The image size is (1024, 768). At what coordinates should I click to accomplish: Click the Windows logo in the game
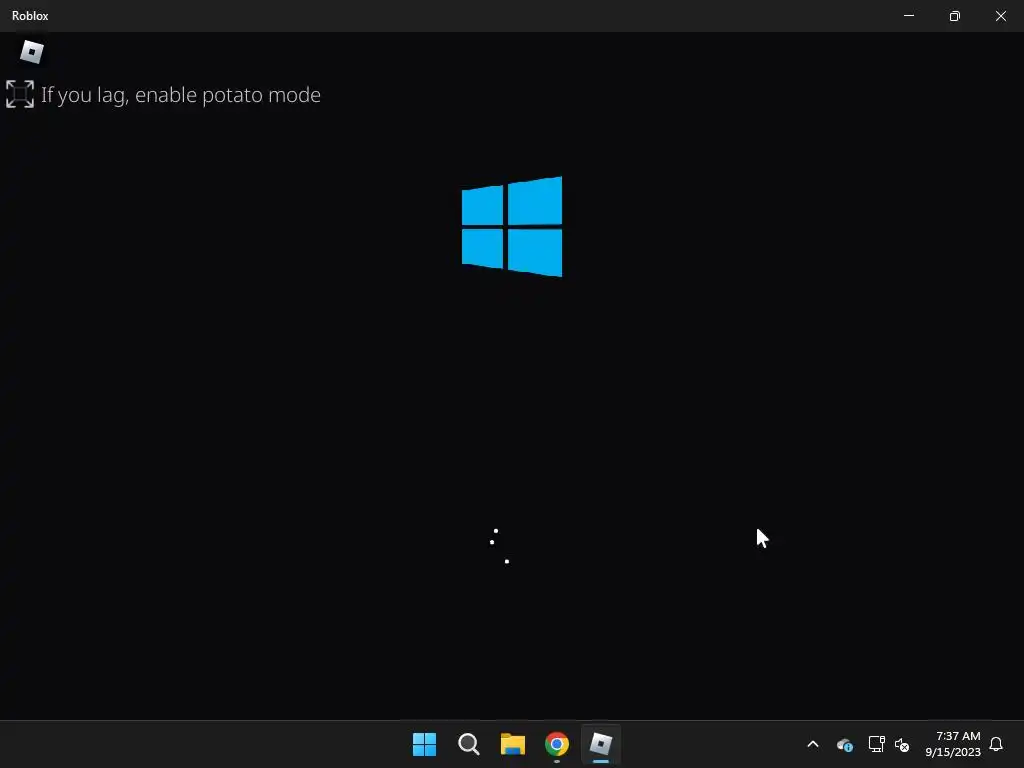pos(512,227)
